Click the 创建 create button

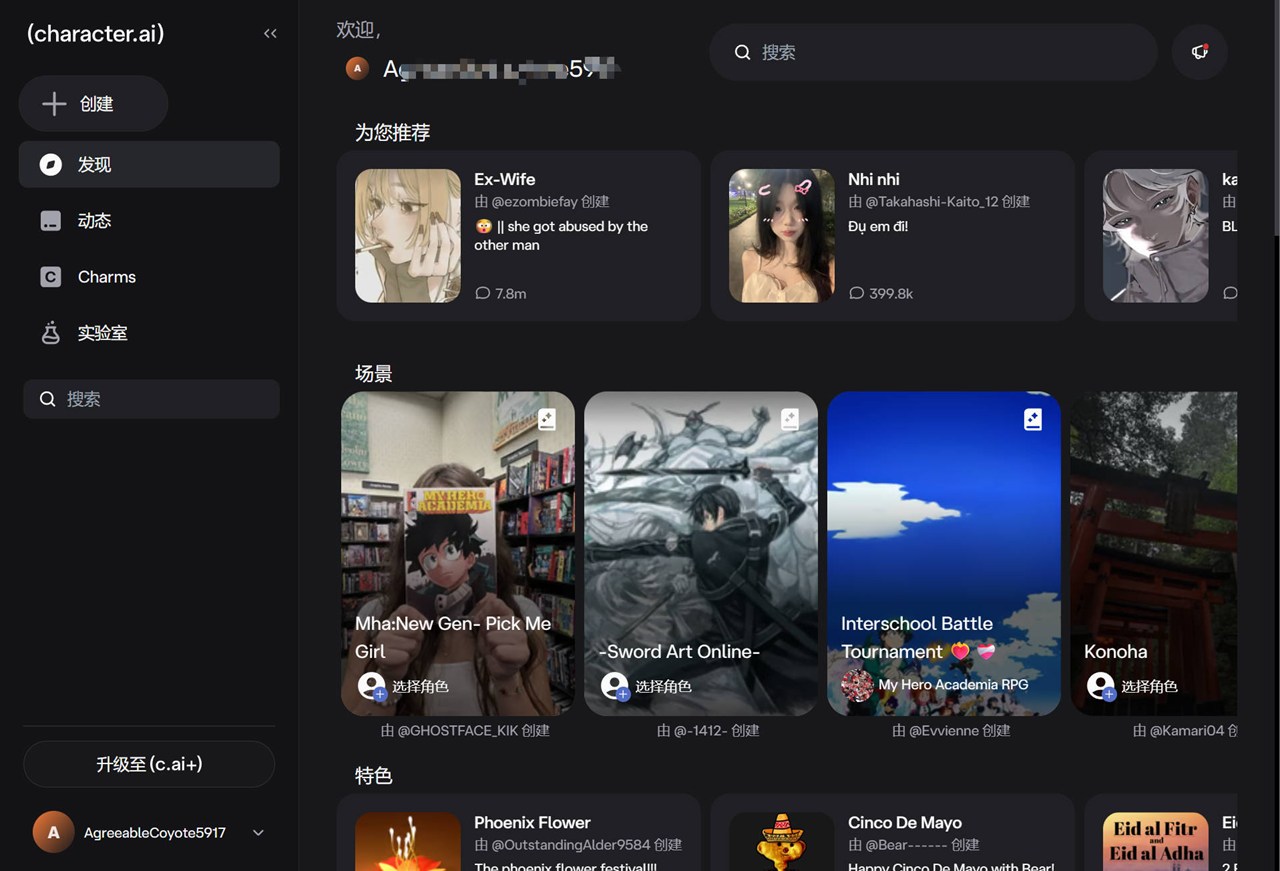coord(93,104)
